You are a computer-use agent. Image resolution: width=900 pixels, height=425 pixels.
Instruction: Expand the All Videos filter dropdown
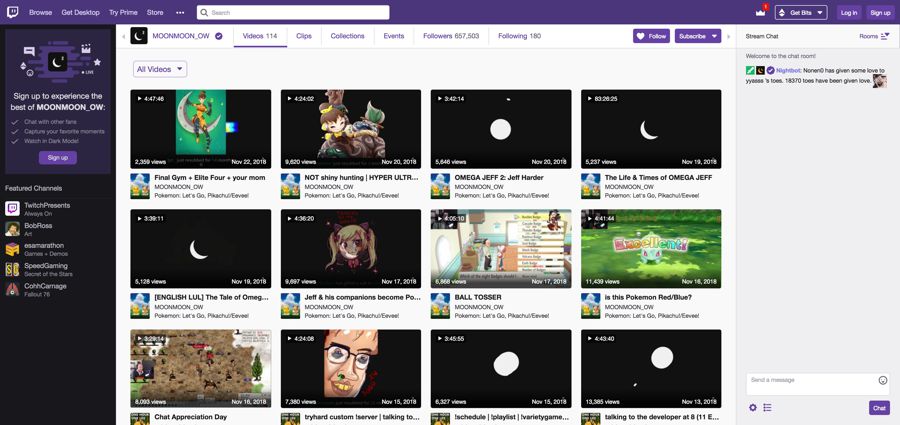pos(160,69)
